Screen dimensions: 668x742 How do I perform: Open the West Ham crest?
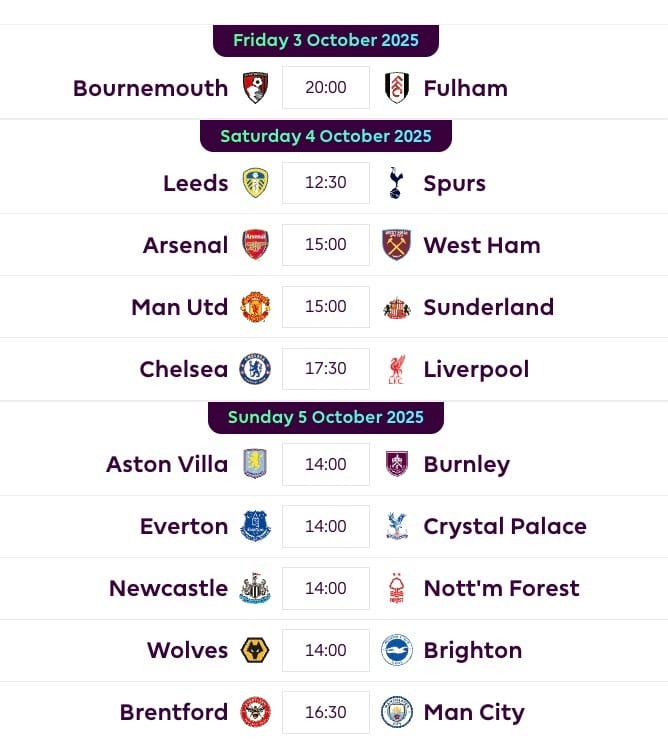click(x=397, y=245)
